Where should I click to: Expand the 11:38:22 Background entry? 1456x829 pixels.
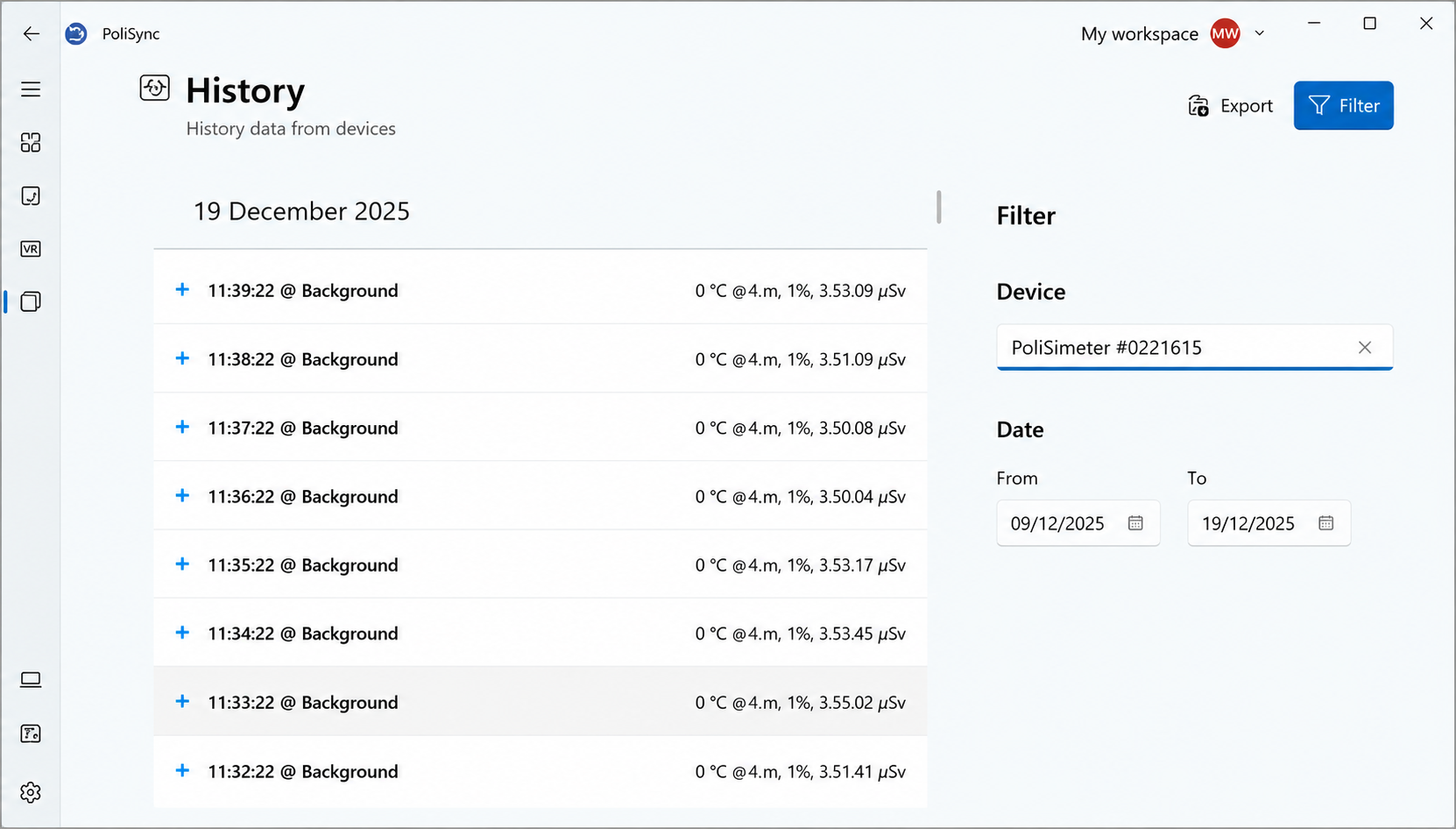(182, 358)
